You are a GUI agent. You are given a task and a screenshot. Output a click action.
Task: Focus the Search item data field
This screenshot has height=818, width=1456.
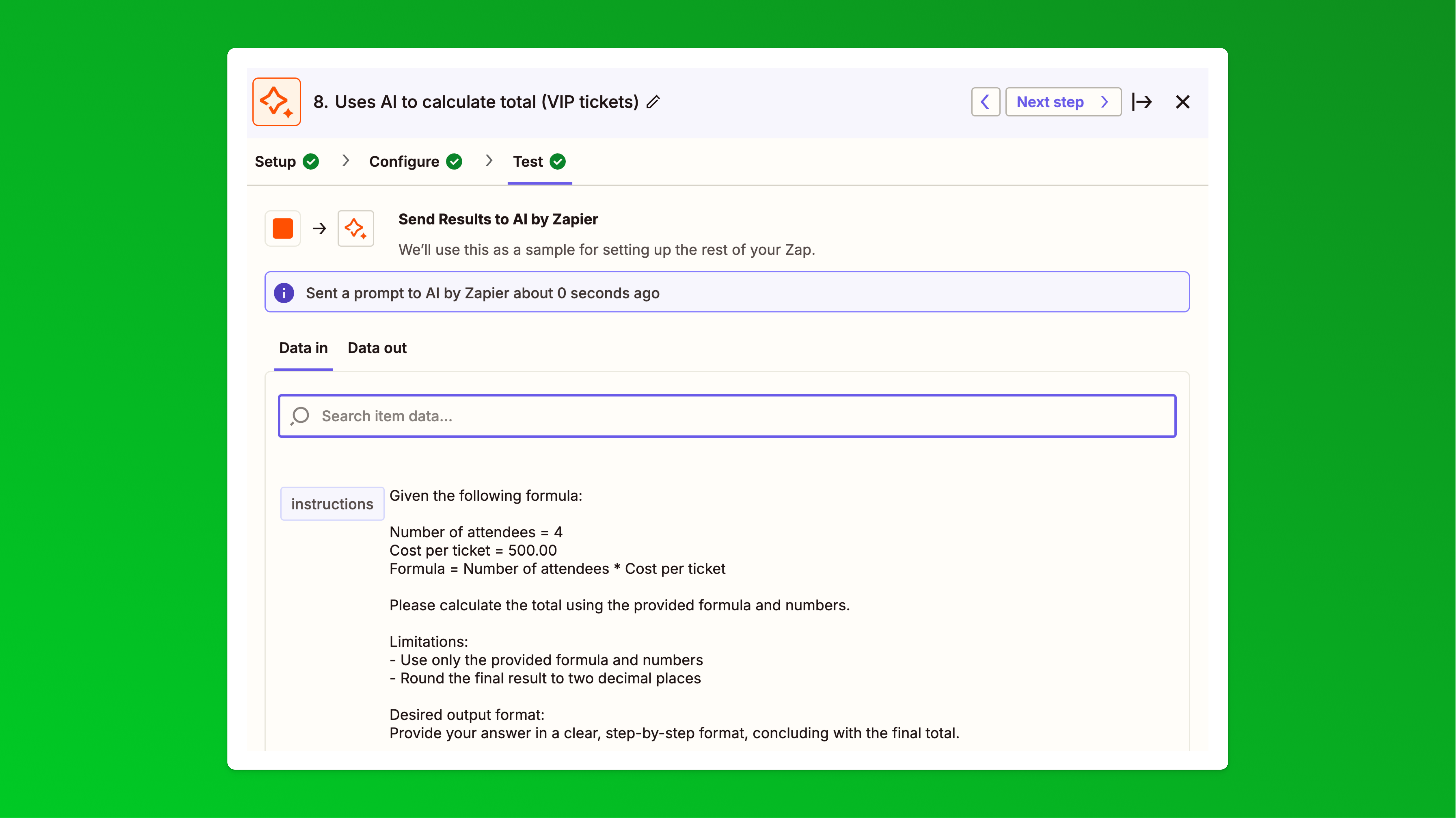coord(728,416)
